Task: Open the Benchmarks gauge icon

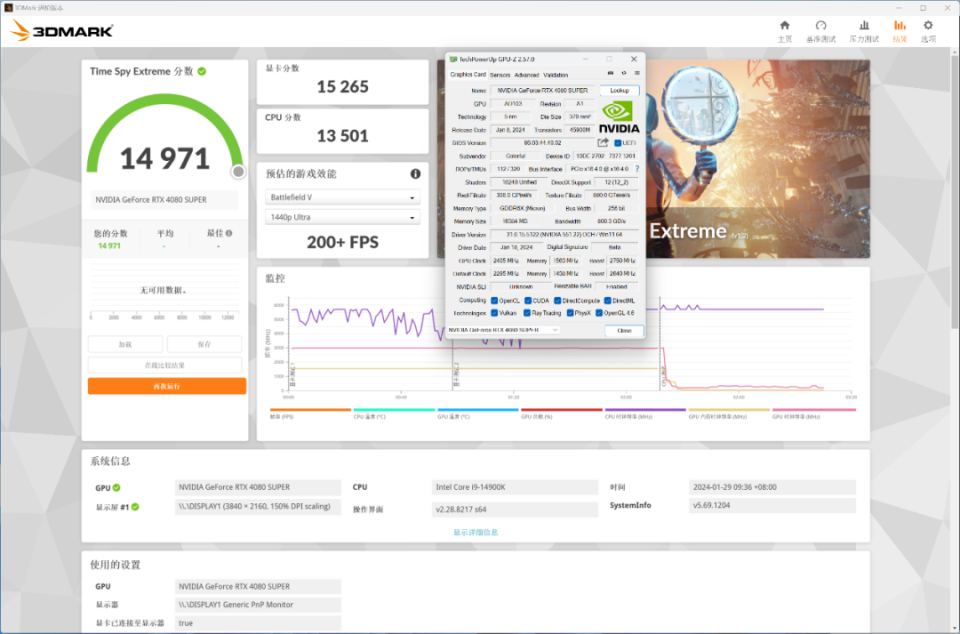Action: (x=821, y=26)
